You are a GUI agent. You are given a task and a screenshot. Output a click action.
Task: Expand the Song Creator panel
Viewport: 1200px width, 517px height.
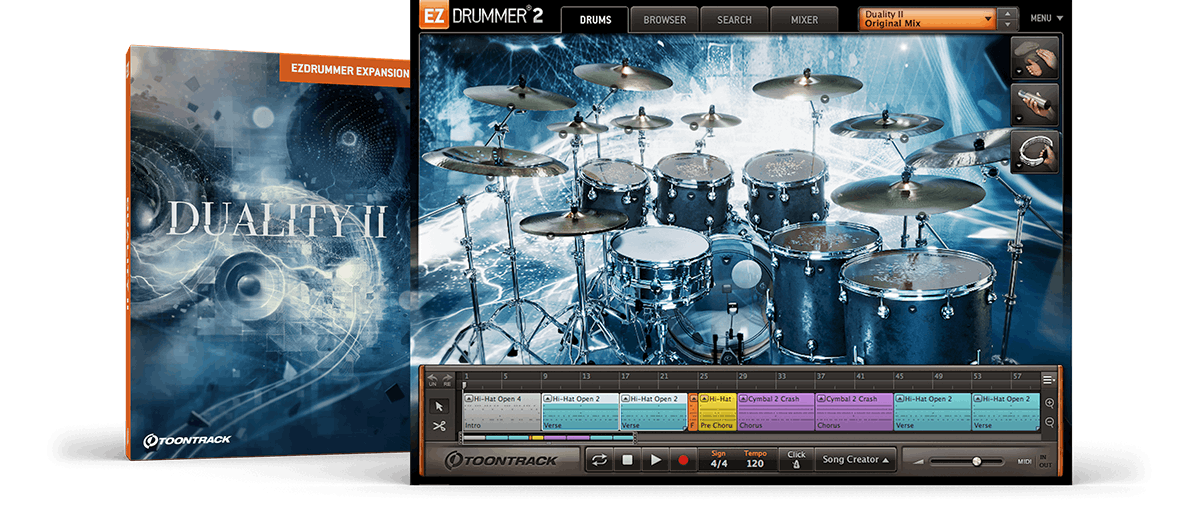(x=853, y=460)
